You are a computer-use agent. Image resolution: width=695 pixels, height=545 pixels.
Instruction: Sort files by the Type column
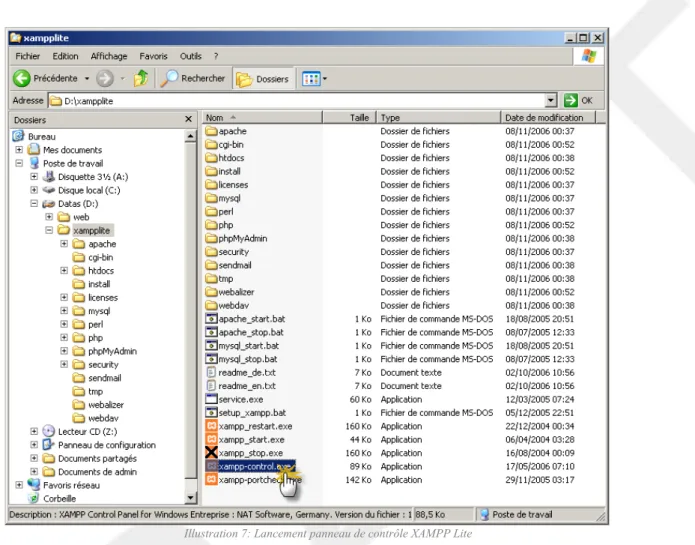pos(438,117)
